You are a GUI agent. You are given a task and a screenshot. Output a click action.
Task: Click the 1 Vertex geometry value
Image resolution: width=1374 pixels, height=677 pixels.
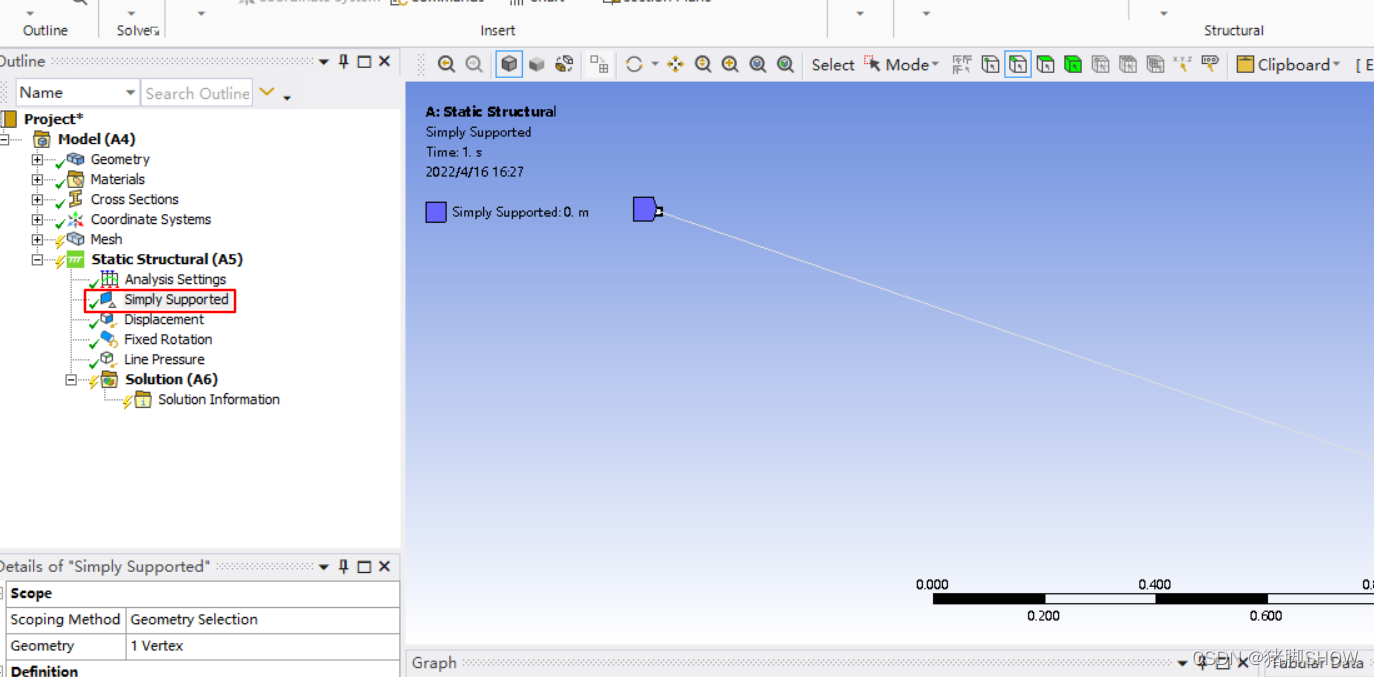[263, 646]
